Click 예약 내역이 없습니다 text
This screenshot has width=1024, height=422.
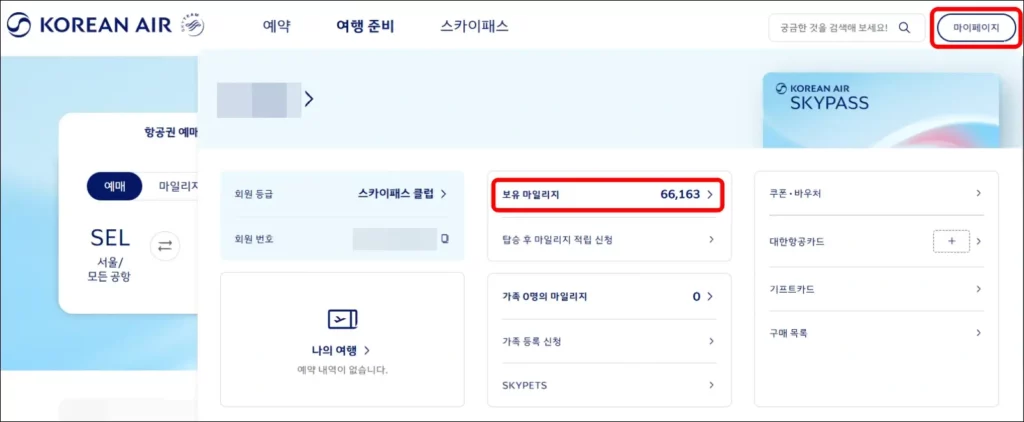(x=342, y=370)
